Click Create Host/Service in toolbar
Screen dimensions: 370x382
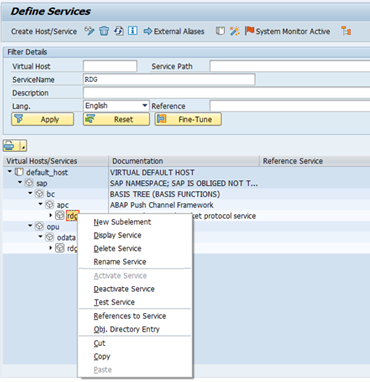point(44,31)
